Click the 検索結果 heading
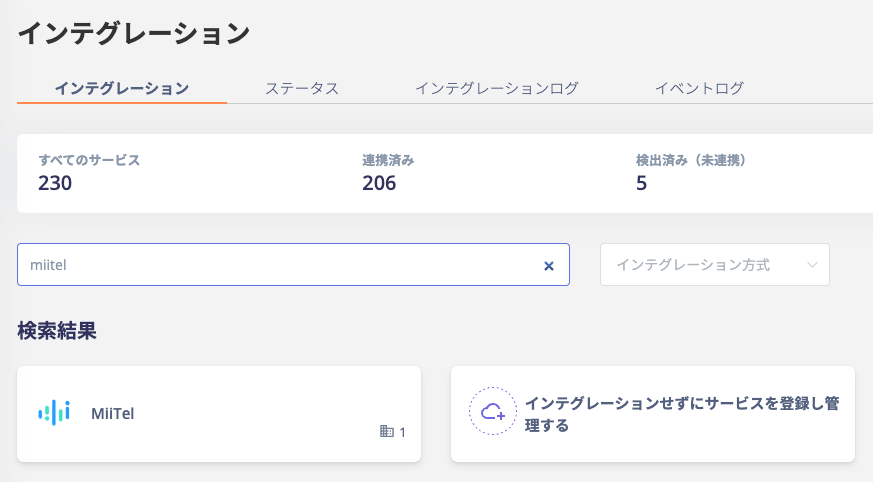873x482 pixels. [x=57, y=331]
